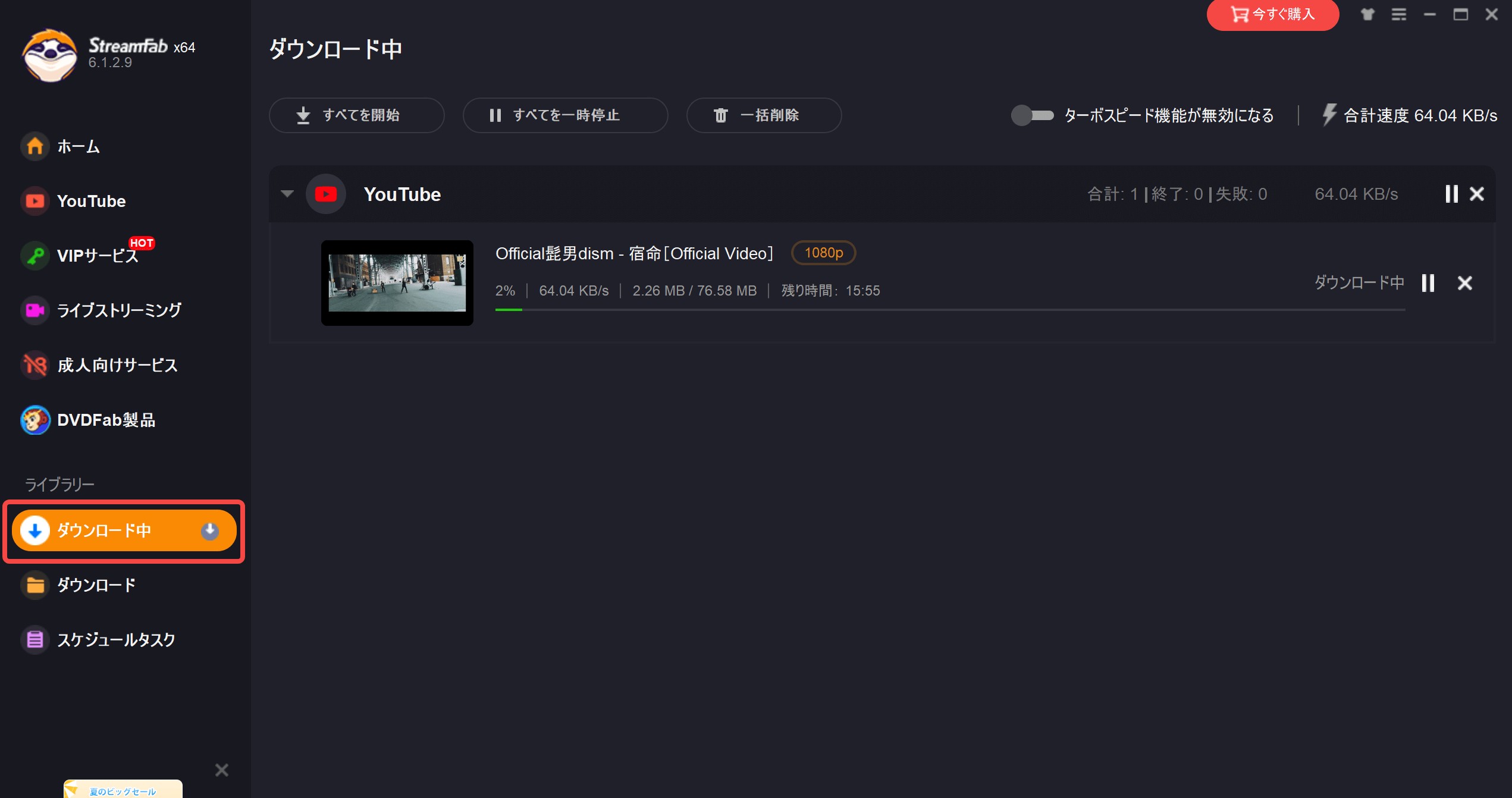The width and height of the screenshot is (1512, 798).
Task: Open the skin theme shirt icon
Action: (1367, 14)
